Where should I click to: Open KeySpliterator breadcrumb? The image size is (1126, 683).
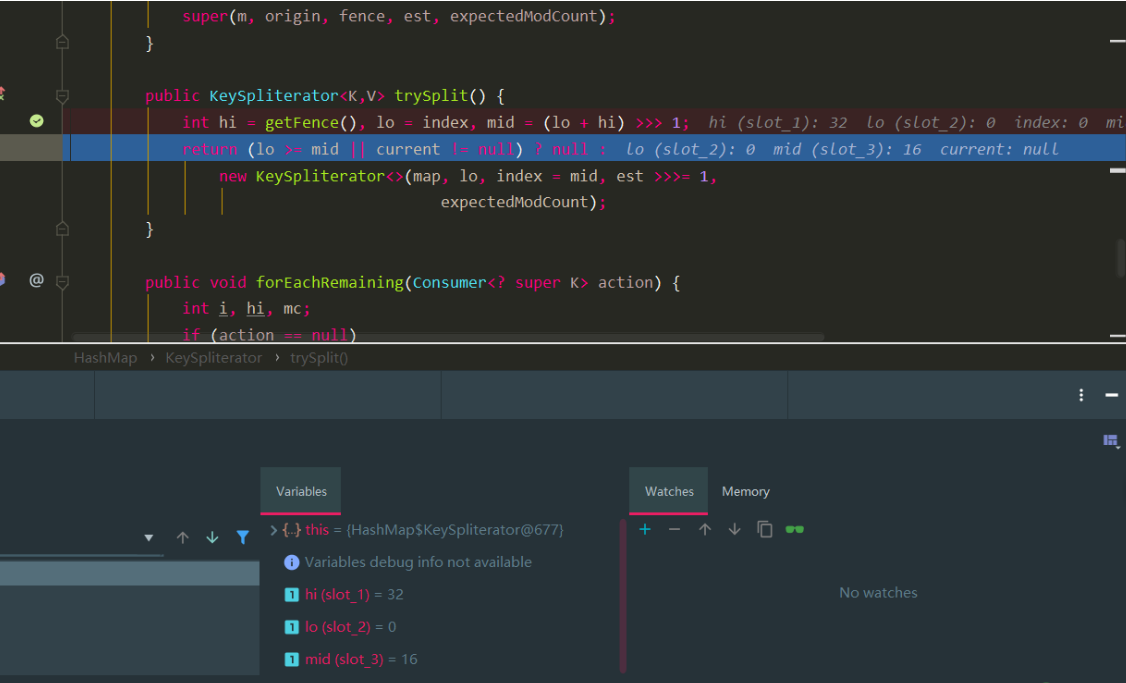[213, 358]
